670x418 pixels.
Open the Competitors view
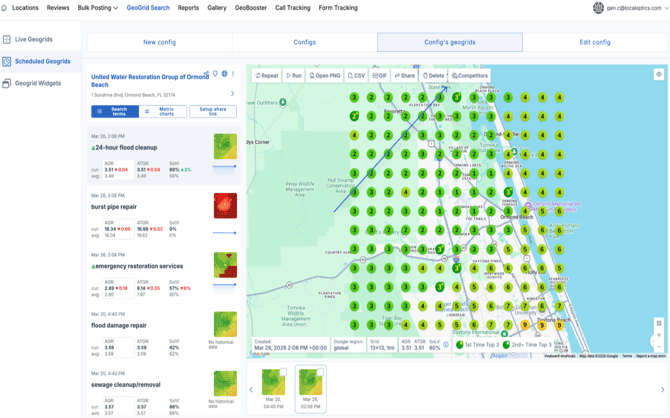coord(470,76)
